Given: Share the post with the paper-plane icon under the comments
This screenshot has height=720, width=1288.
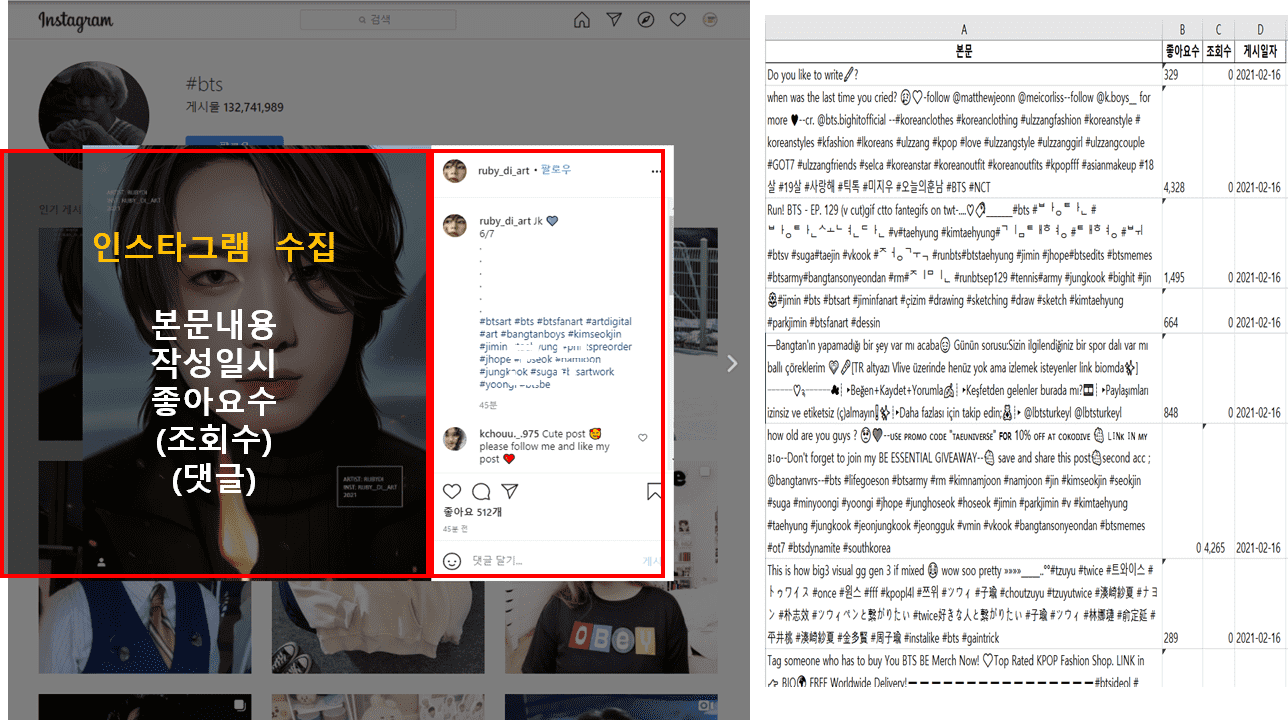Looking at the screenshot, I should pyautogui.click(x=510, y=492).
